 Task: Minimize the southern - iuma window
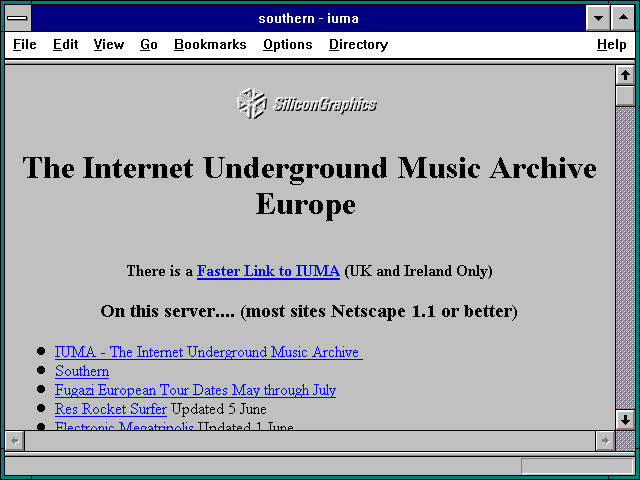tap(598, 18)
